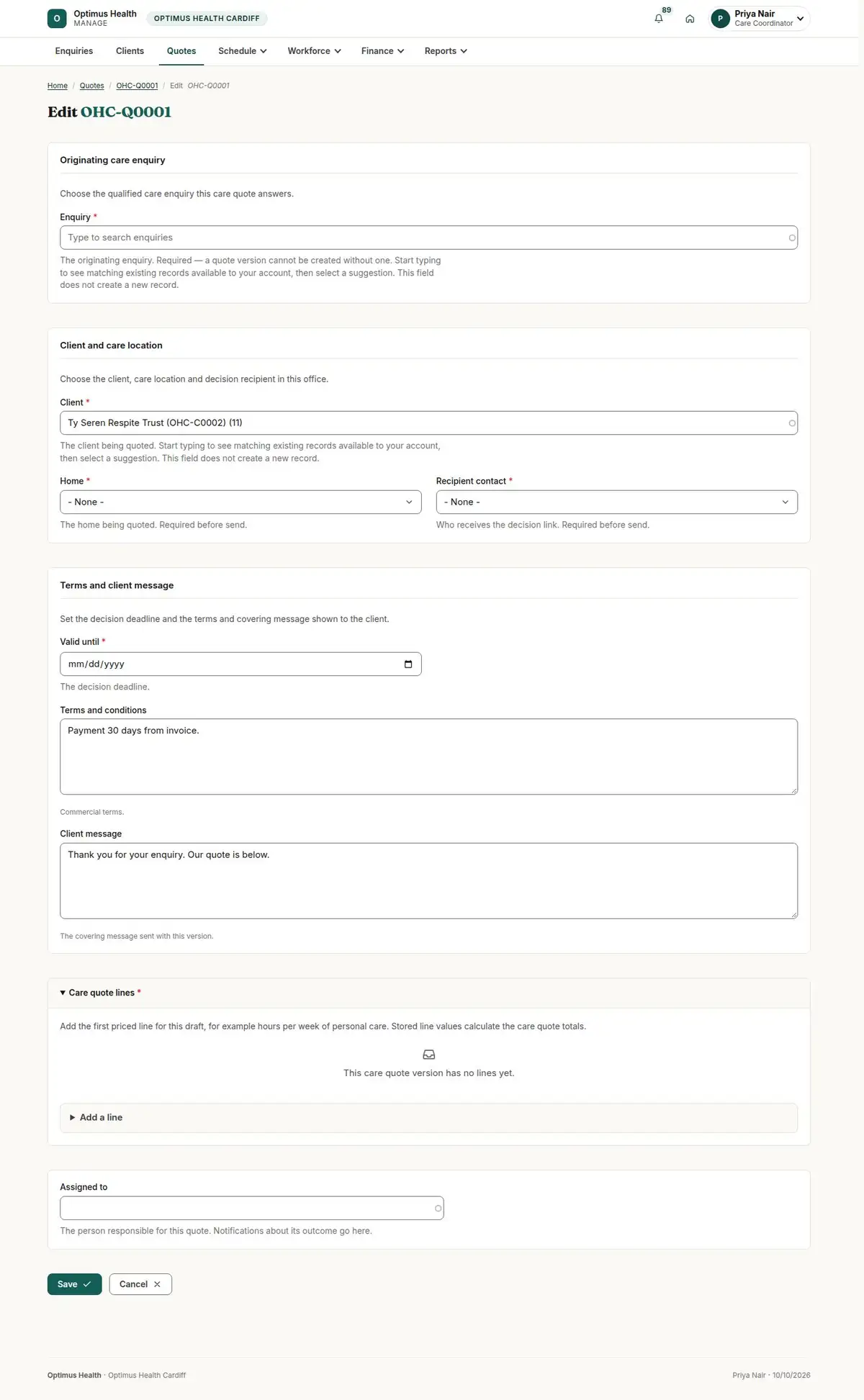Open the Home dropdown

tap(240, 502)
